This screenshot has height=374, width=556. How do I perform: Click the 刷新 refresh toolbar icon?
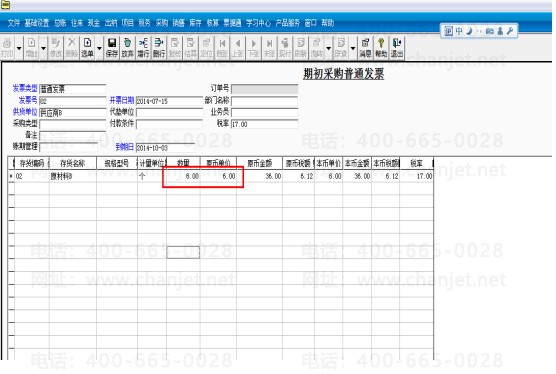[300, 48]
